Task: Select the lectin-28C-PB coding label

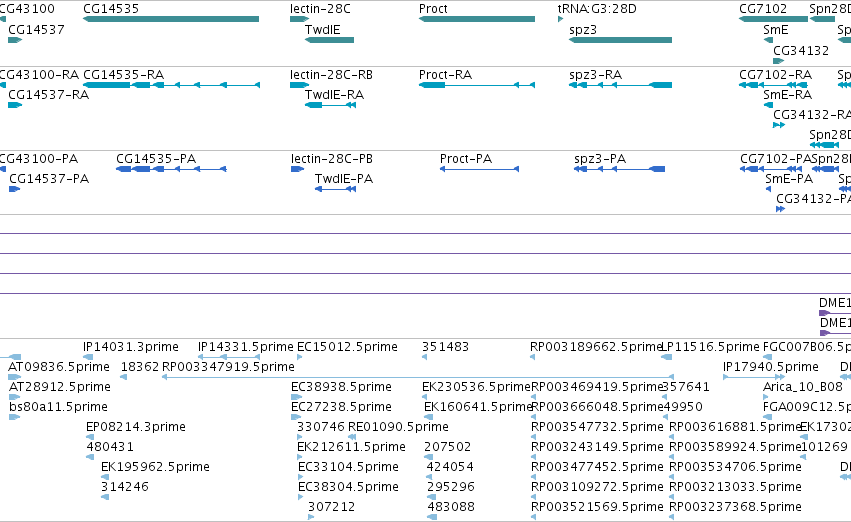Action: (x=332, y=158)
